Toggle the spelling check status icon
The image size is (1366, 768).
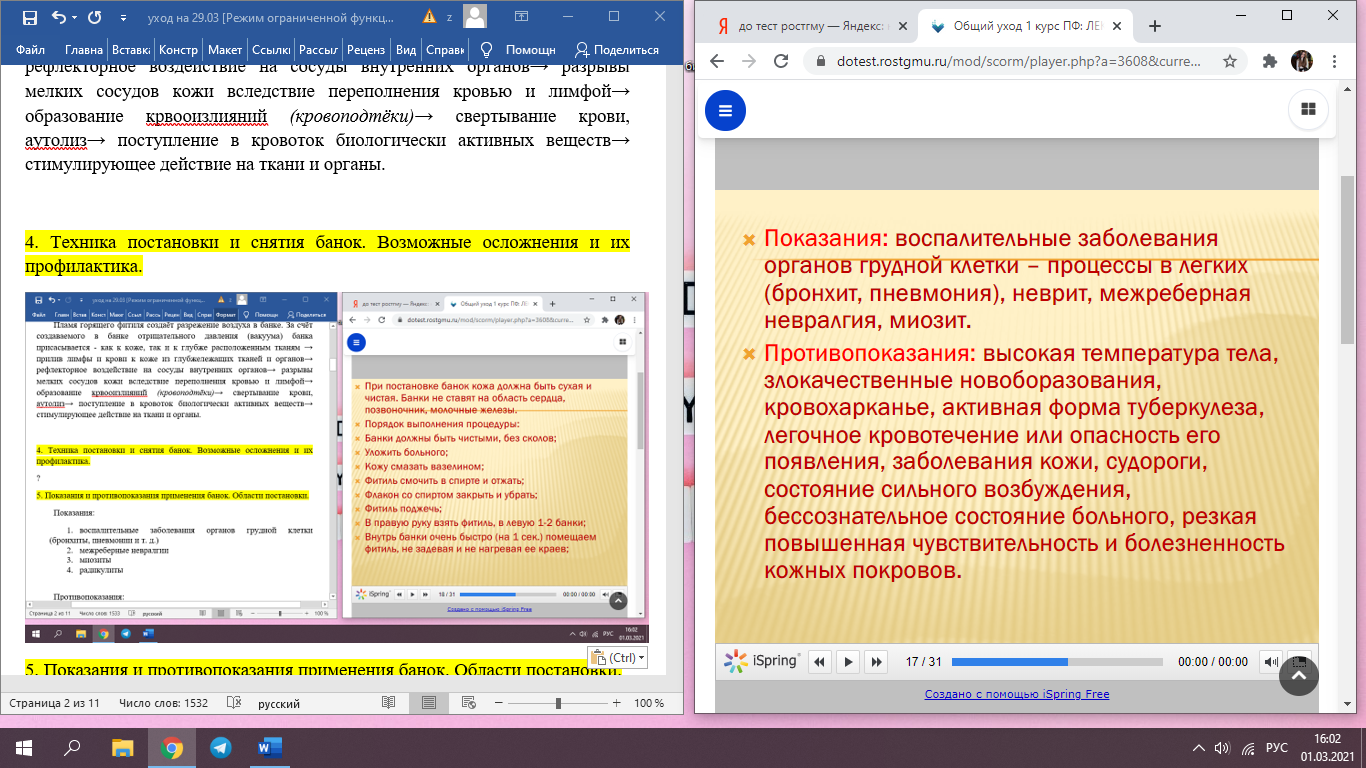click(233, 703)
